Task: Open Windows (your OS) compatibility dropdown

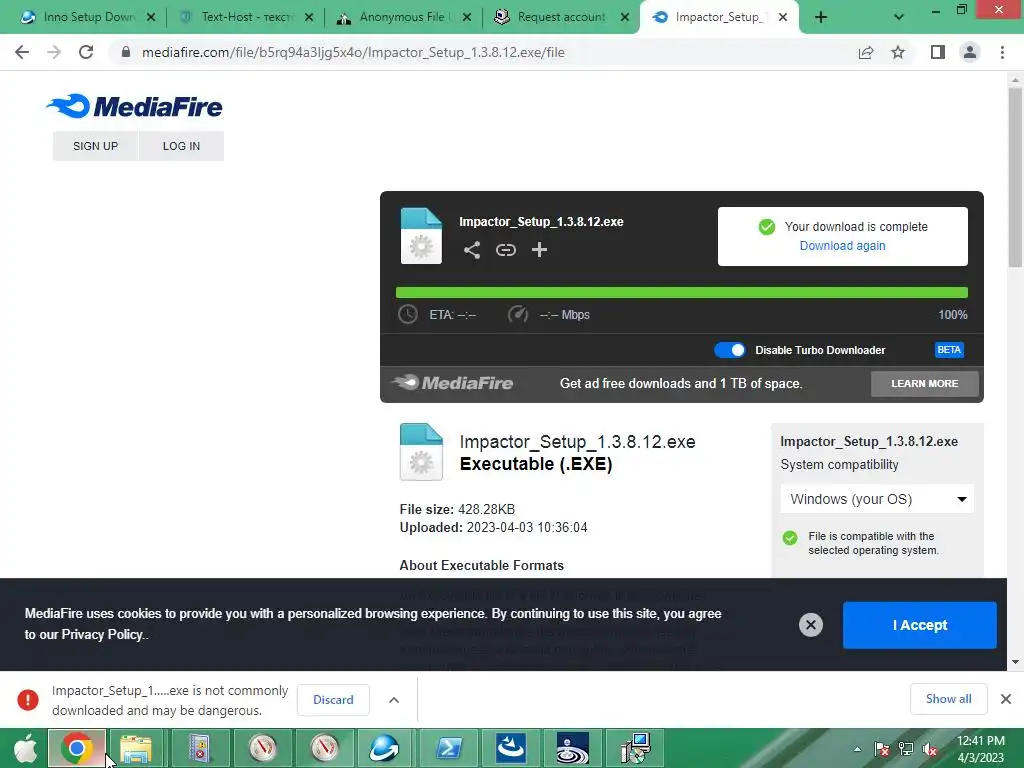Action: point(877,499)
